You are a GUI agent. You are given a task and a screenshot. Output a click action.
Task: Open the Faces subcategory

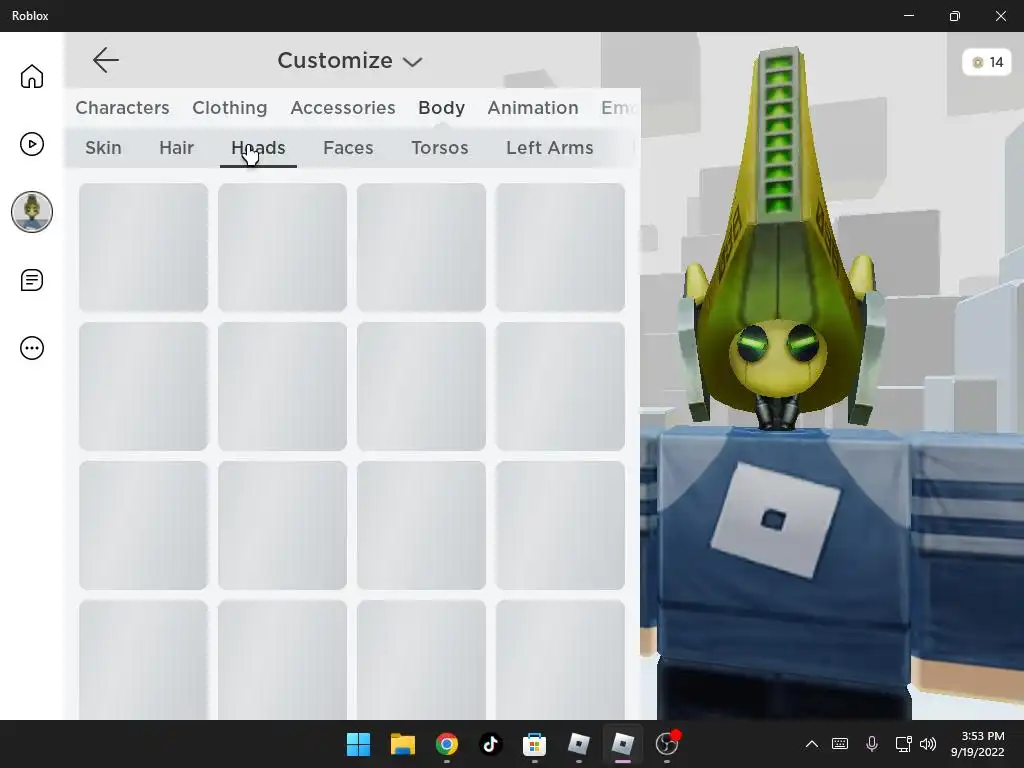click(348, 148)
